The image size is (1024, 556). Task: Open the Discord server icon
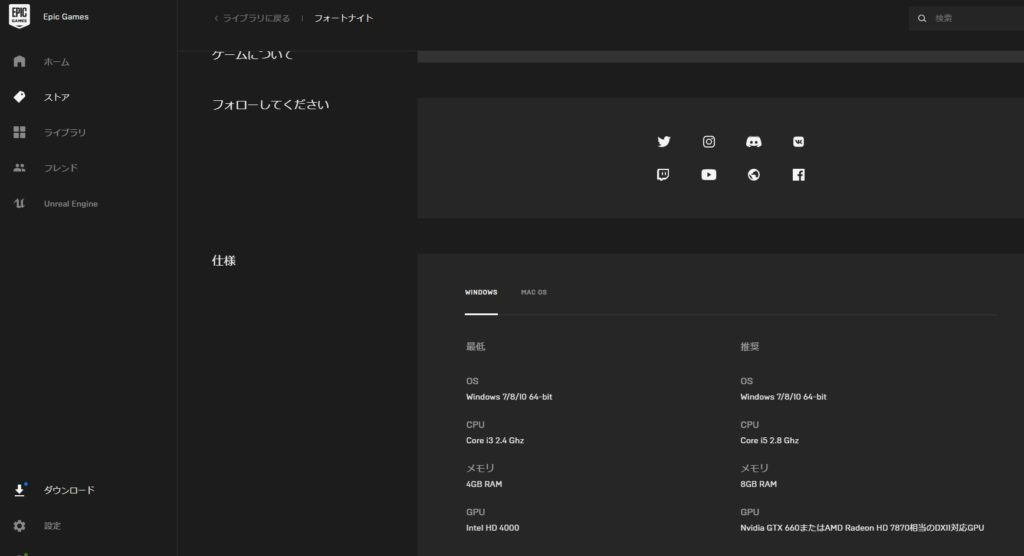coord(754,142)
